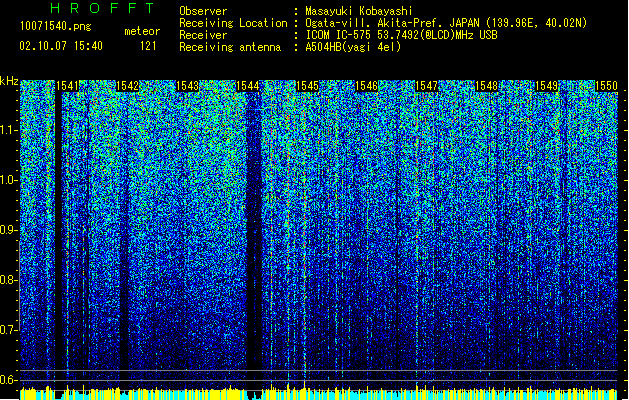Click the name Masayuki Kobayashi
This screenshot has width=629, height=400.
tap(359, 11)
